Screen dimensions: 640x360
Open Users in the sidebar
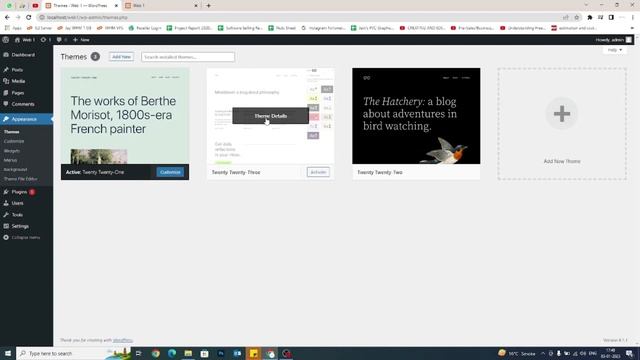click(17, 203)
